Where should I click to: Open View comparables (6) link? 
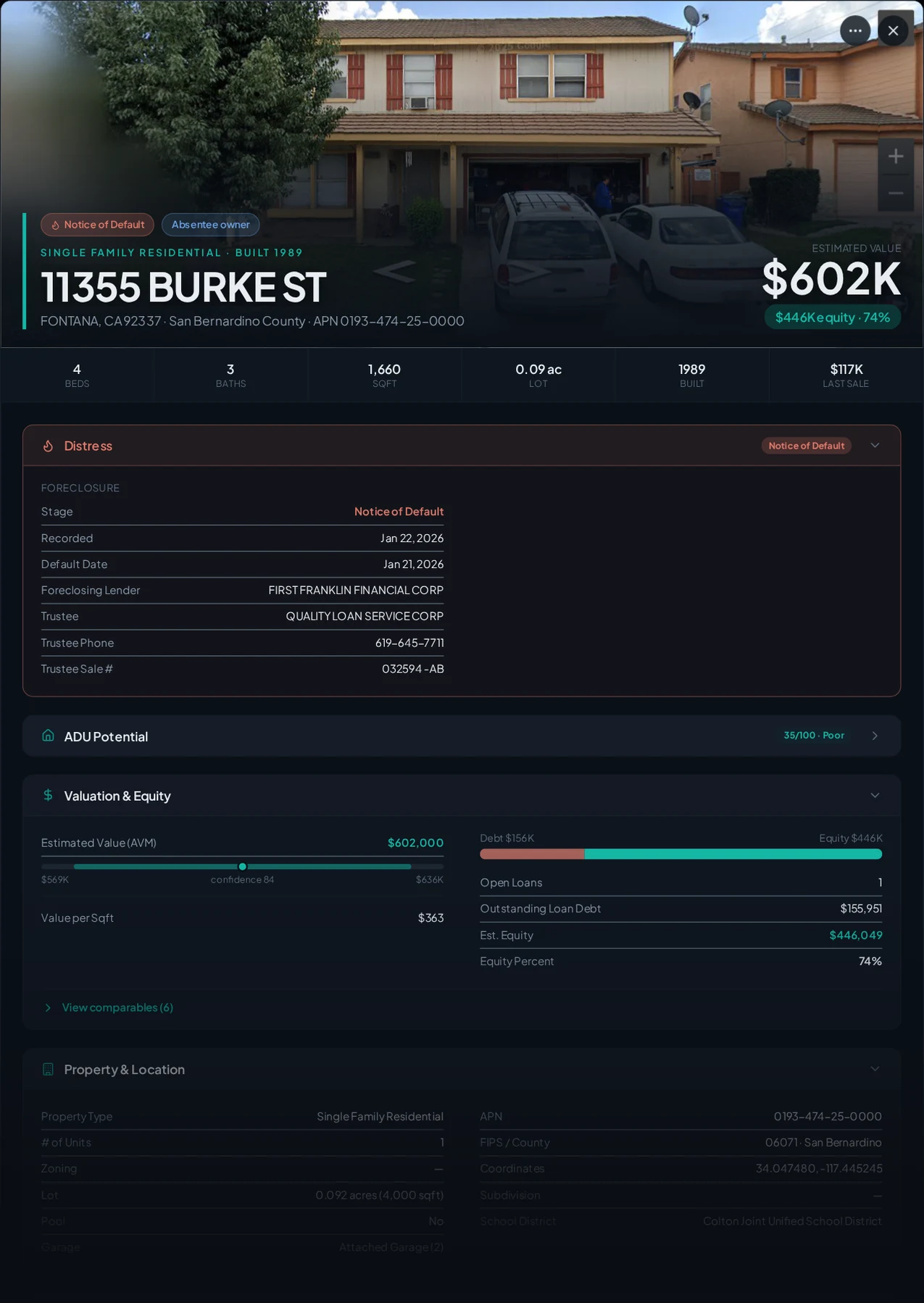coord(117,1008)
